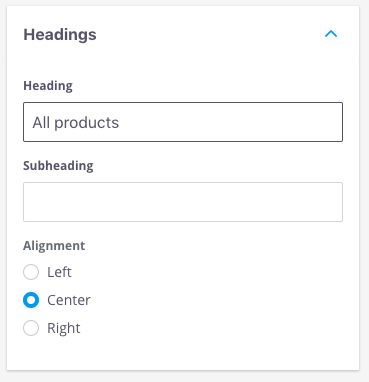The image size is (369, 382).
Task: Click the word 'All' in Heading field
Action: (x=41, y=122)
